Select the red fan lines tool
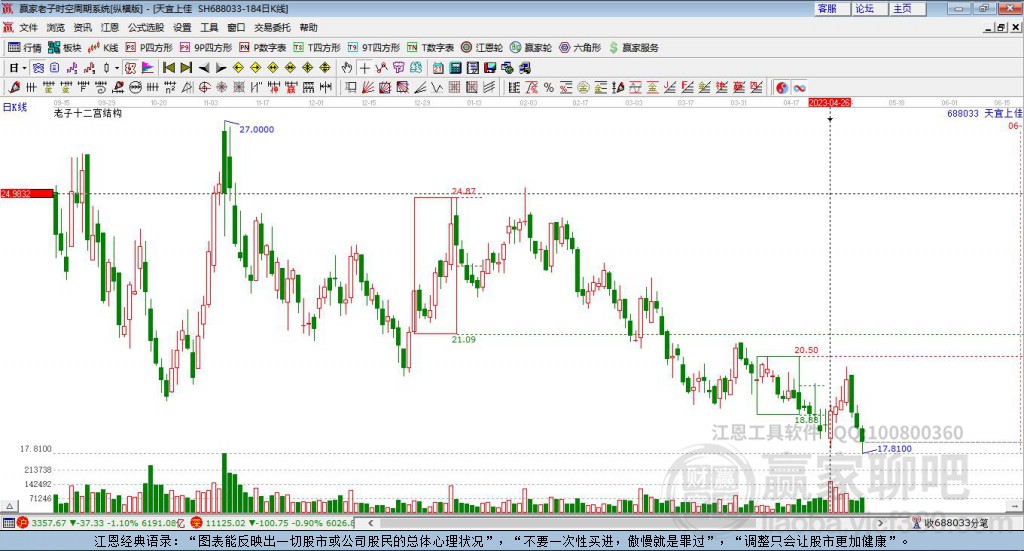Viewport: 1024px width, 551px height. tap(368, 87)
